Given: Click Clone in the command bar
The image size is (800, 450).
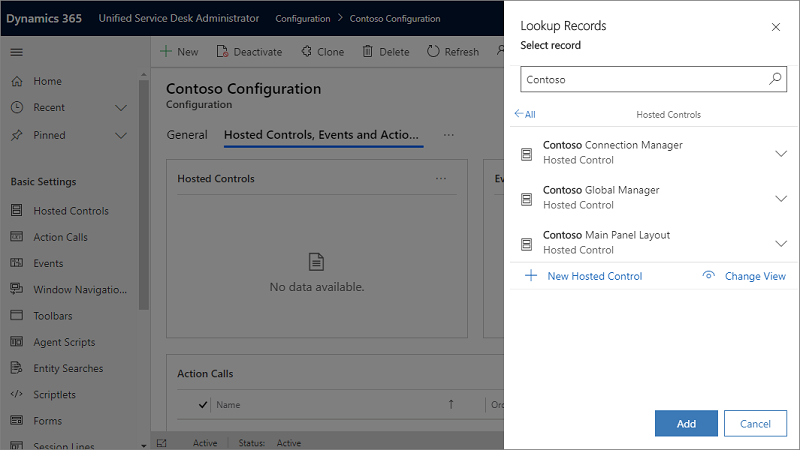Looking at the screenshot, I should (x=322, y=52).
